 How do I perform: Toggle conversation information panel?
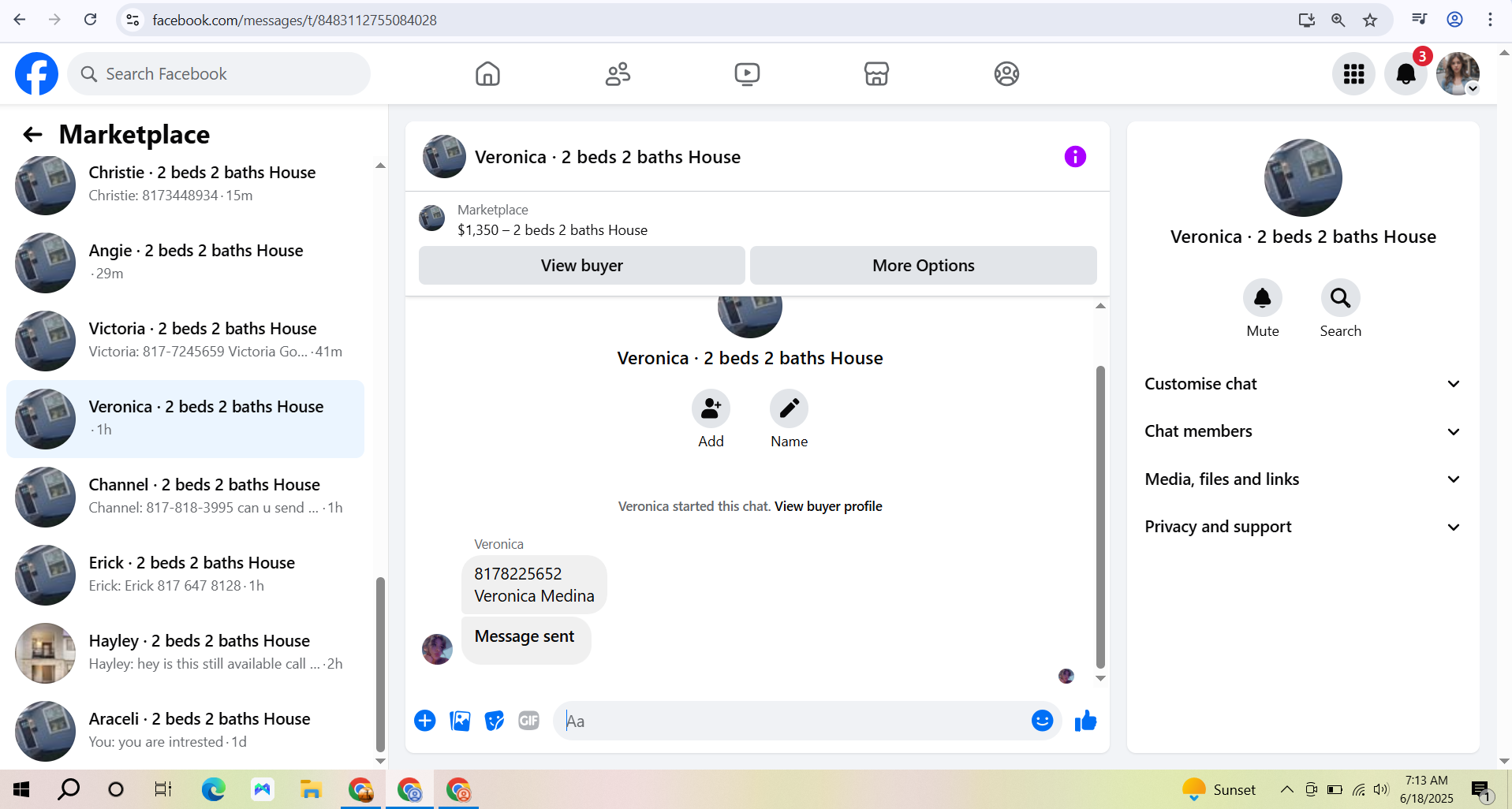1075,157
